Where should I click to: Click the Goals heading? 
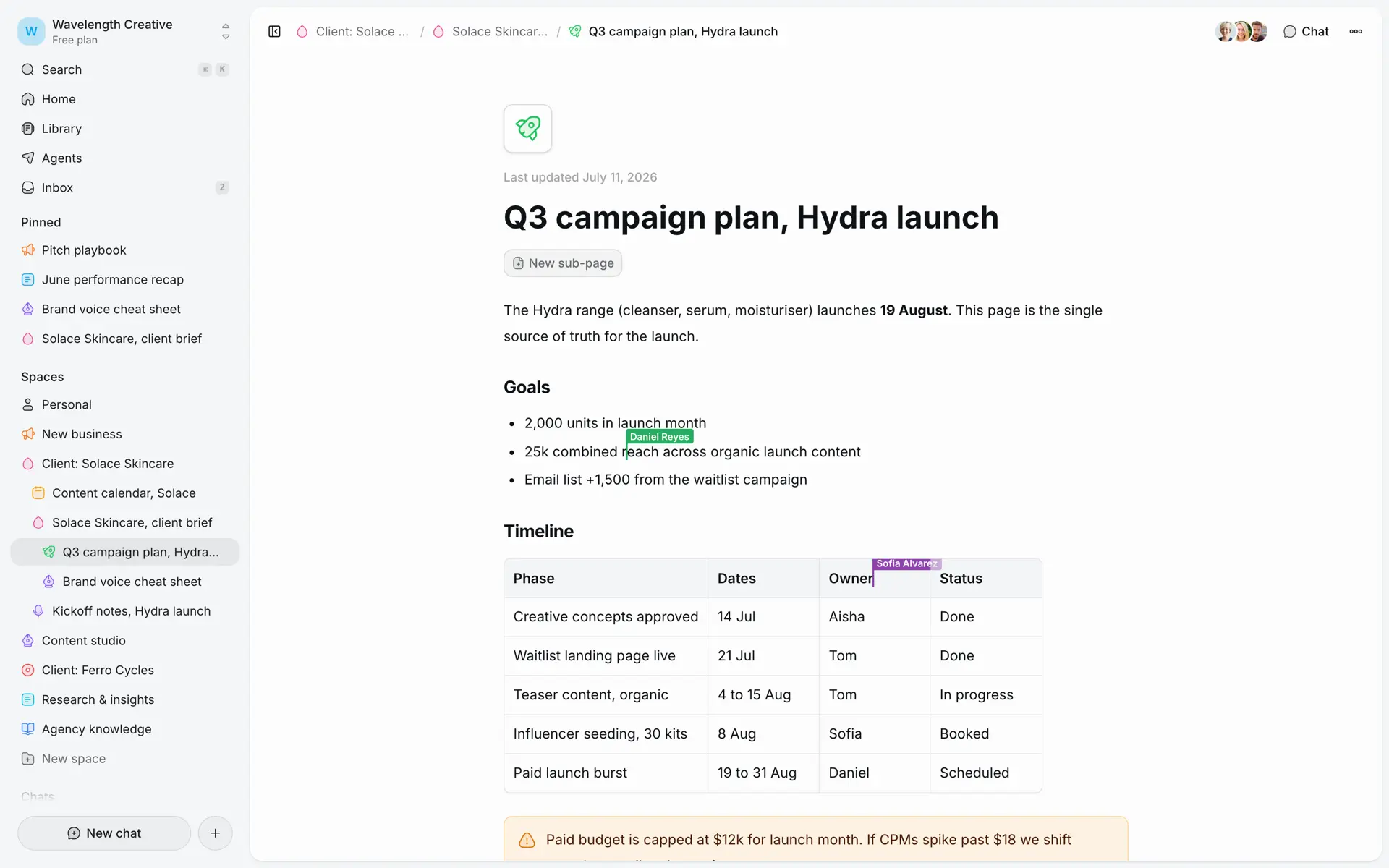pos(527,388)
